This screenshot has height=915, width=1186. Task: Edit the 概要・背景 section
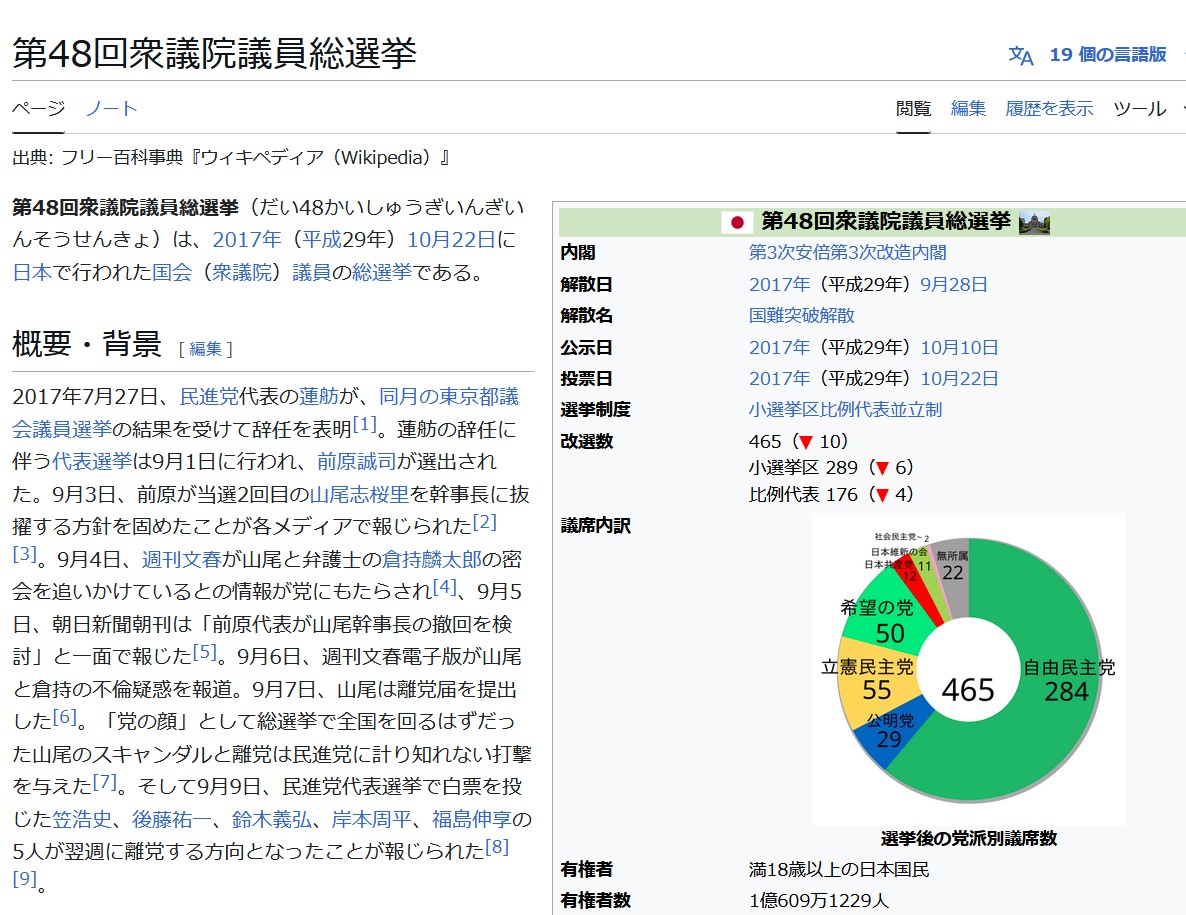coord(206,349)
